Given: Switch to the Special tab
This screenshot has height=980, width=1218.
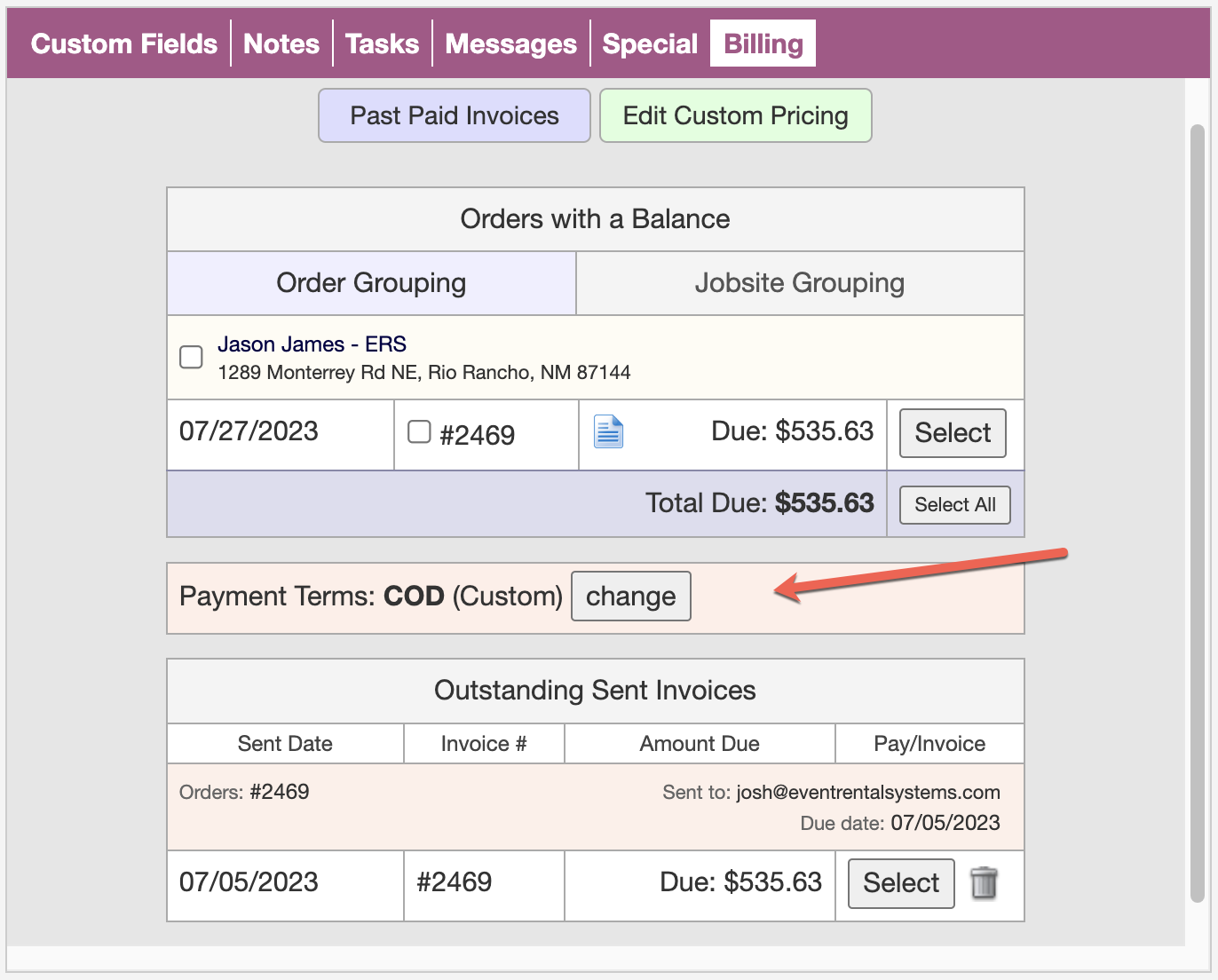Looking at the screenshot, I should pos(650,43).
